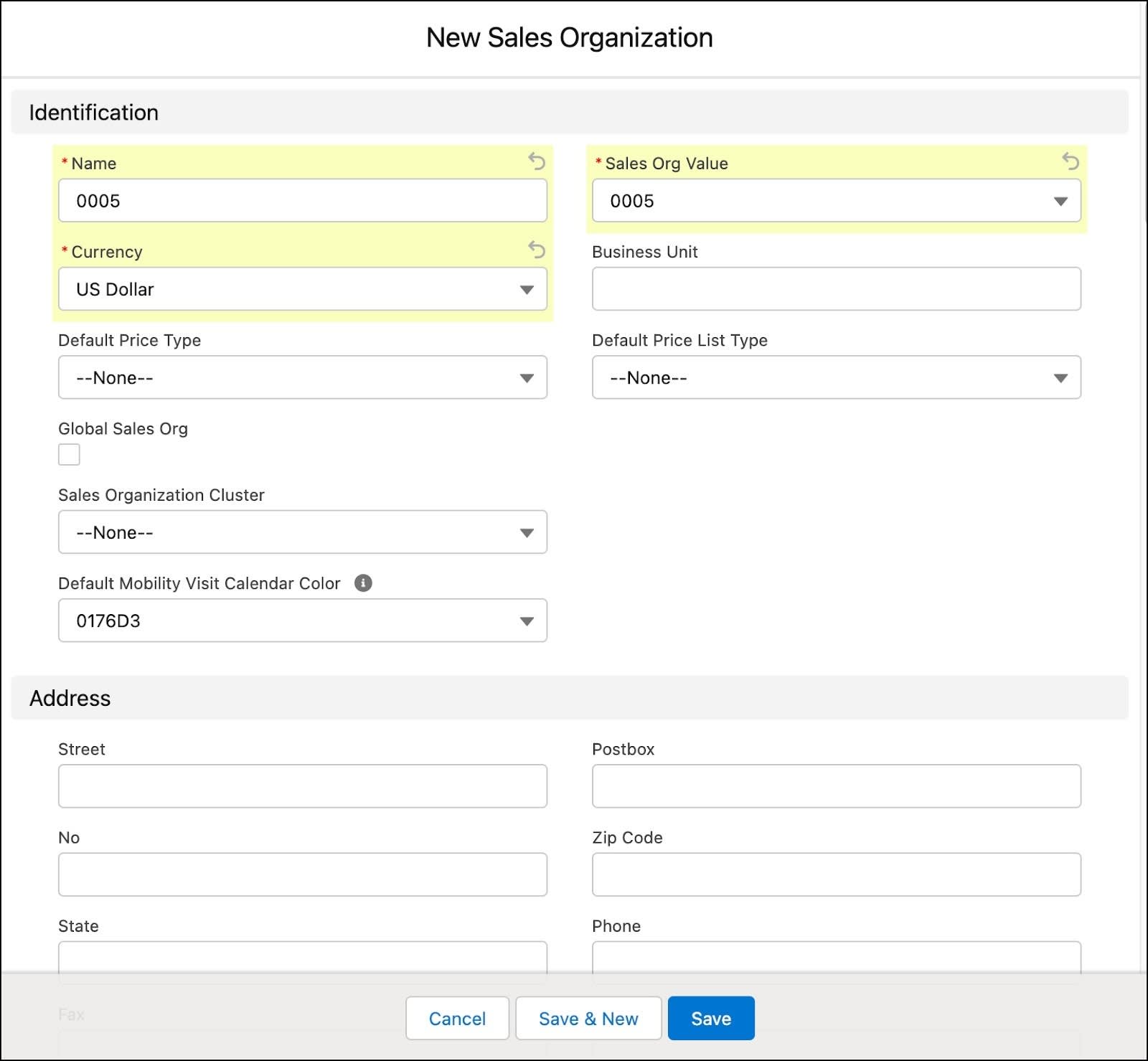Open the Default Price List Type dropdown
This screenshot has height=1061, width=1148.
(1061, 377)
